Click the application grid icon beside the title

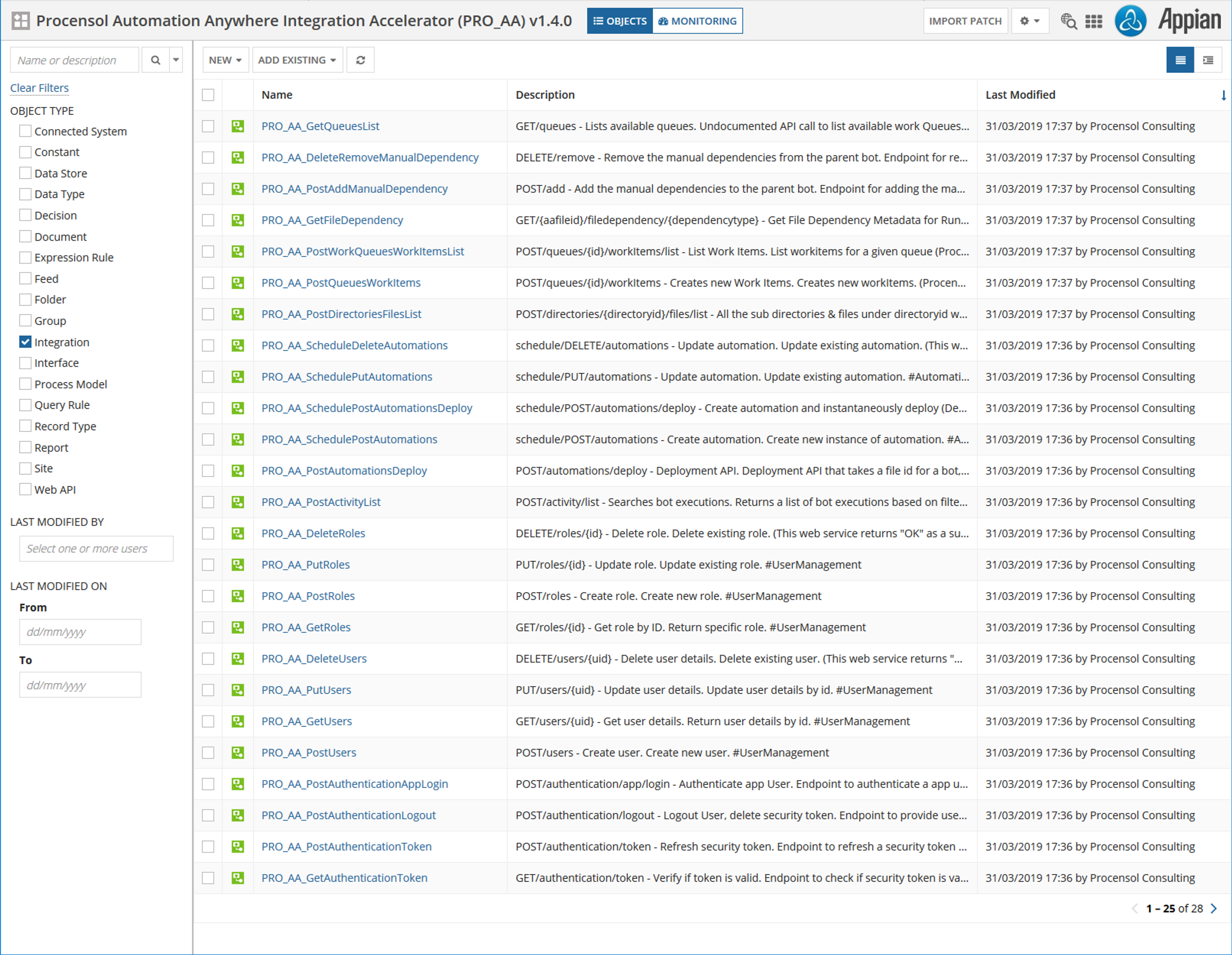coord(20,21)
